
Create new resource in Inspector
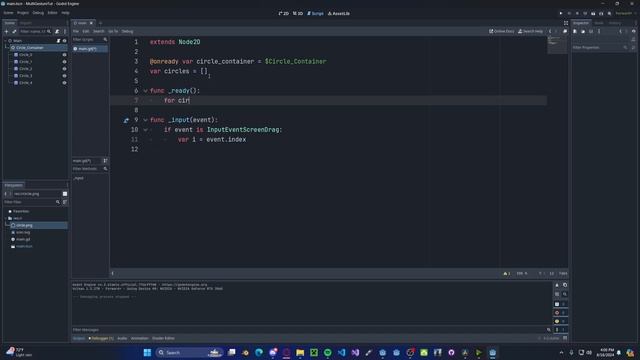575,31
